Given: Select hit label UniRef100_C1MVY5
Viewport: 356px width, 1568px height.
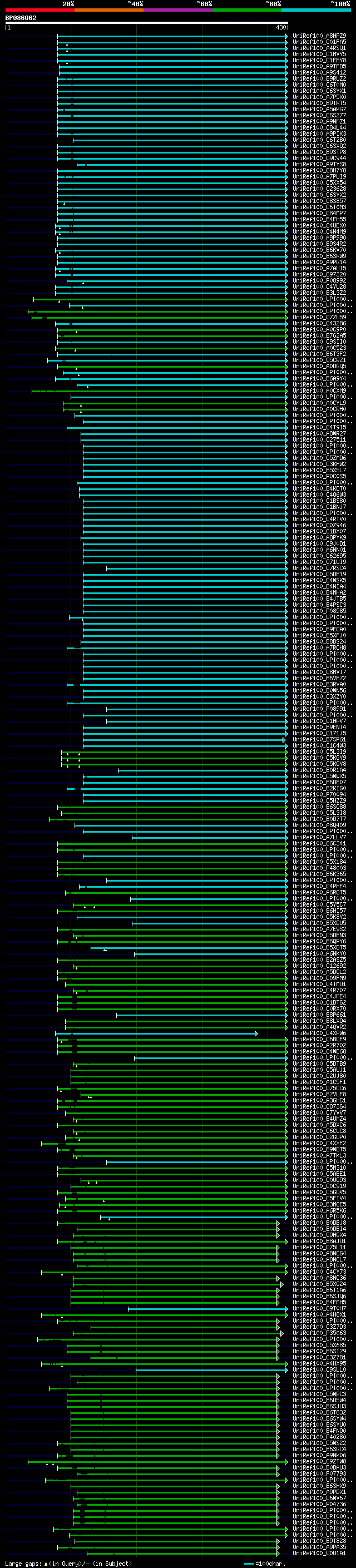Looking at the screenshot, I should [x=319, y=54].
